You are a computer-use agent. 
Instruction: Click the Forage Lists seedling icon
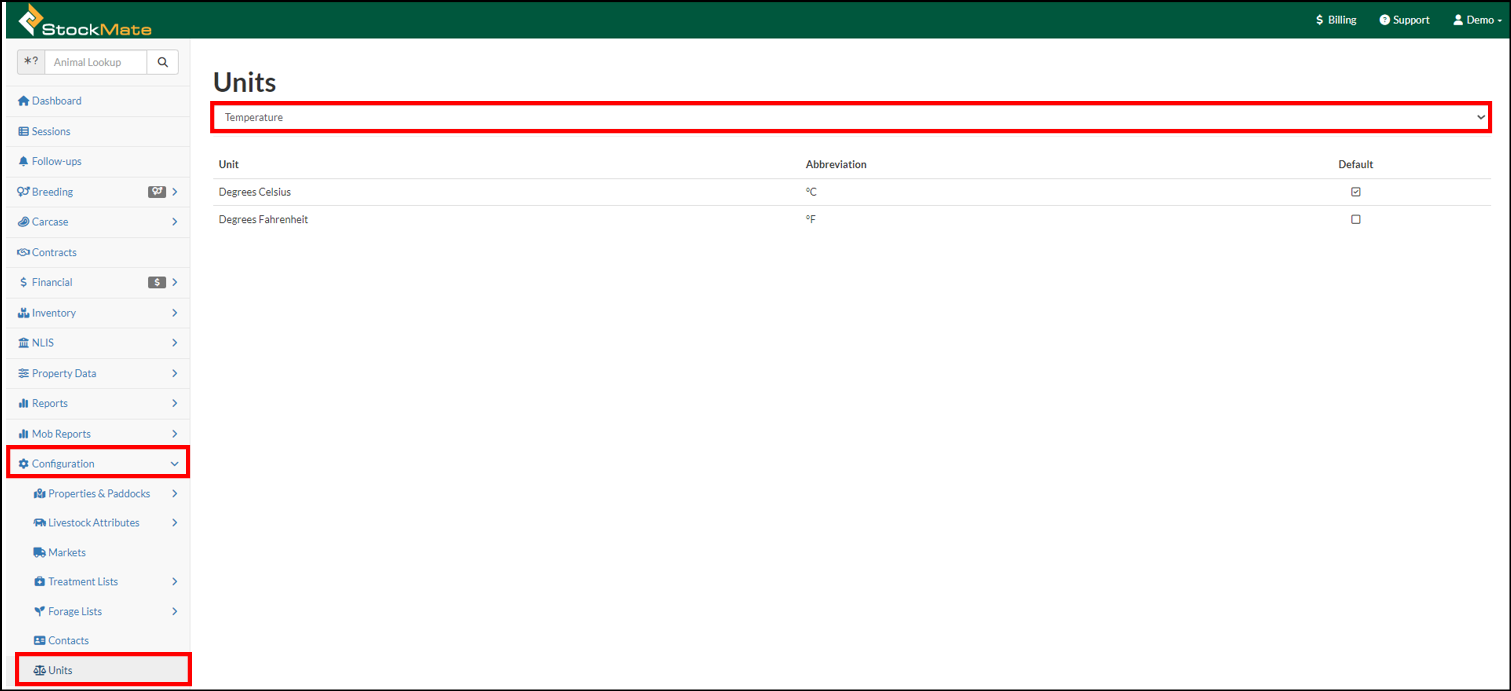pos(40,611)
